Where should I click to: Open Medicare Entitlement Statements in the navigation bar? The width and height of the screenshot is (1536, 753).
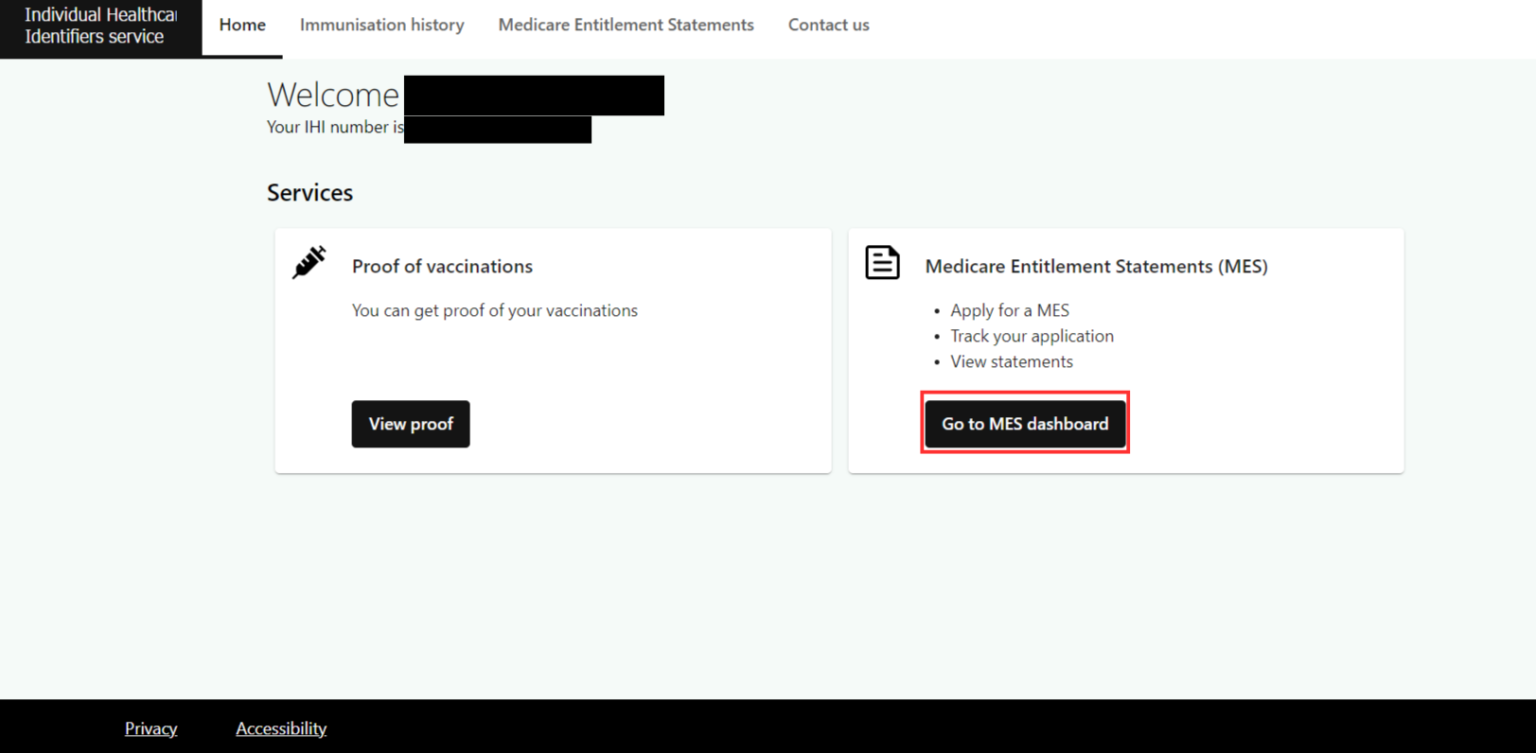626,25
